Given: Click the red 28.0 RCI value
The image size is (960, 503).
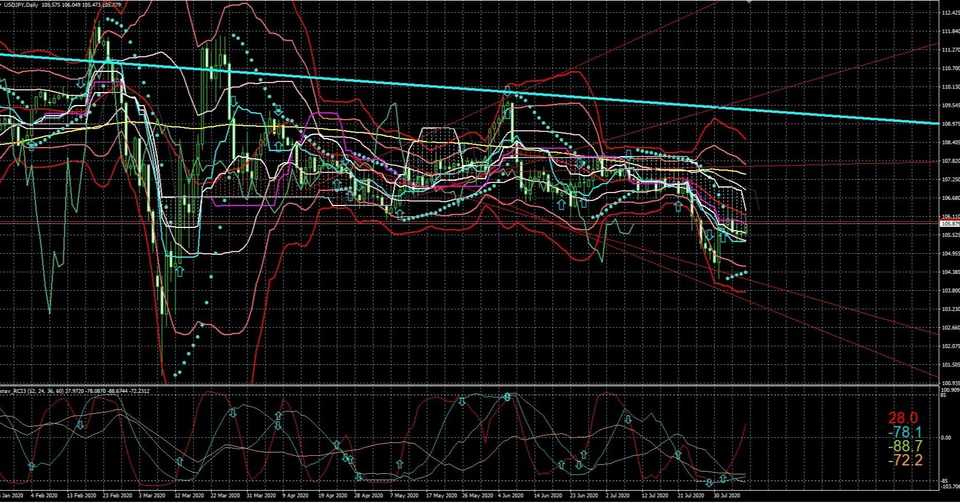Looking at the screenshot, I should pyautogui.click(x=904, y=418).
